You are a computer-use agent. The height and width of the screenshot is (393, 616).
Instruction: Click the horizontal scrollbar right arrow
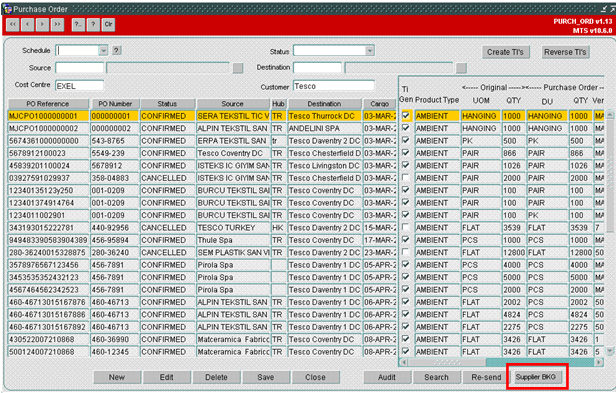click(599, 362)
